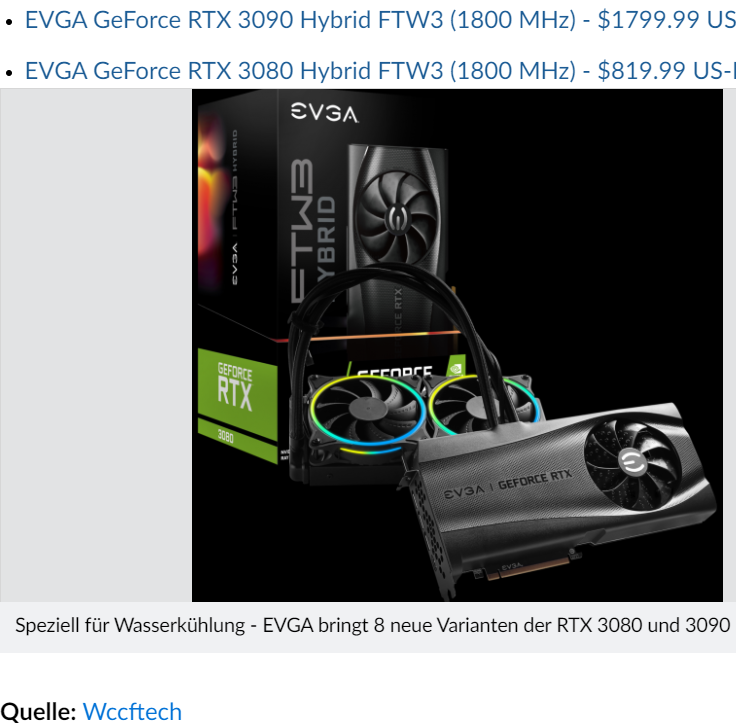Open the EVGA RTX 3080 Hybrid FTW3 link
The height and width of the screenshot is (723, 736).
(x=380, y=71)
